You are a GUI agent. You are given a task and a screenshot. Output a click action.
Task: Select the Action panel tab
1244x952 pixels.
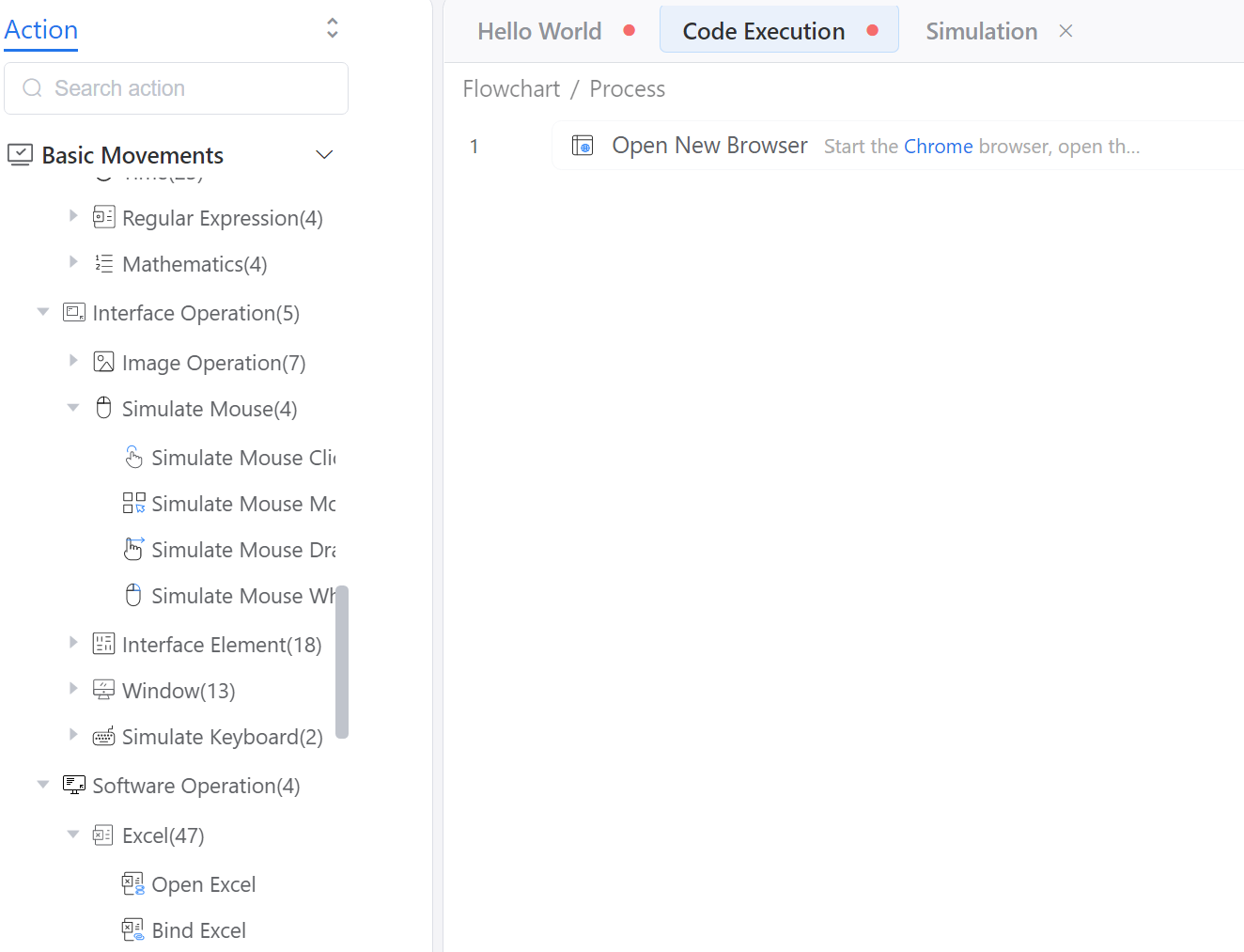[x=41, y=30]
